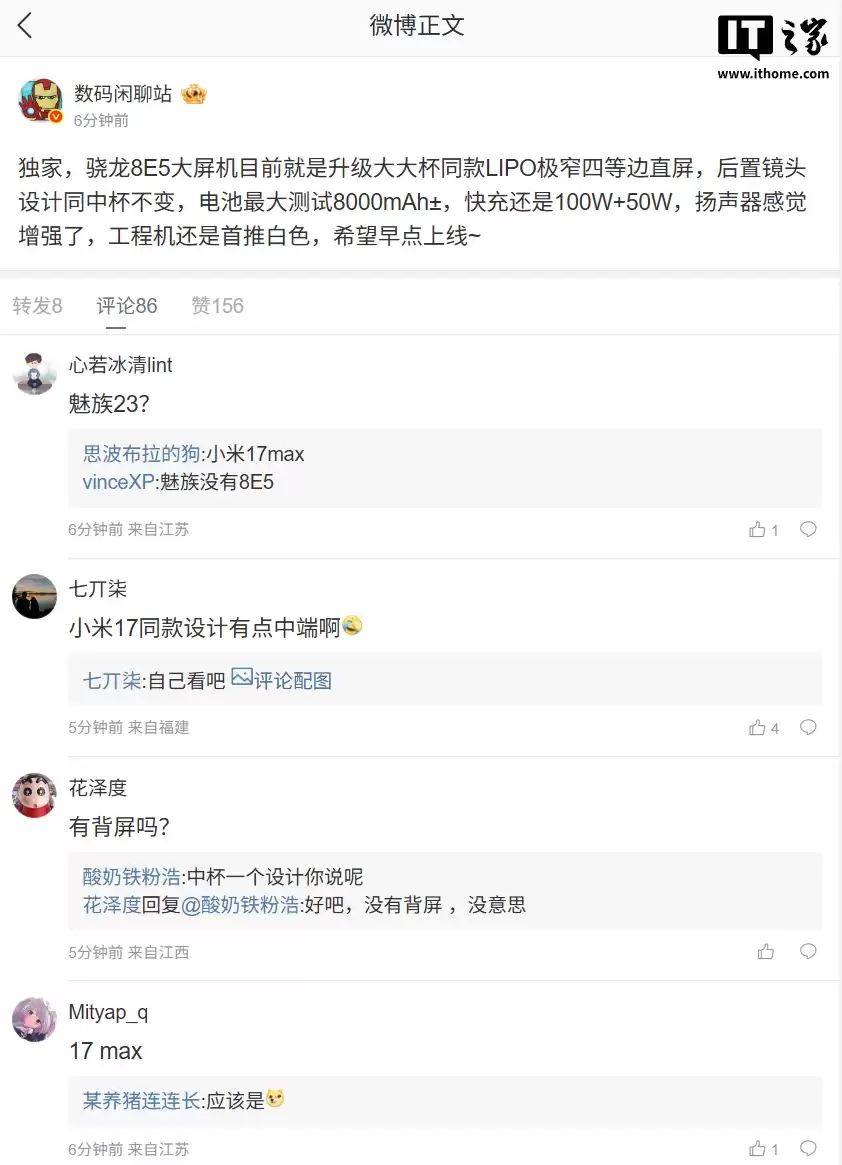Click the back arrow at top left
The image size is (842, 1165).
pos(25,27)
